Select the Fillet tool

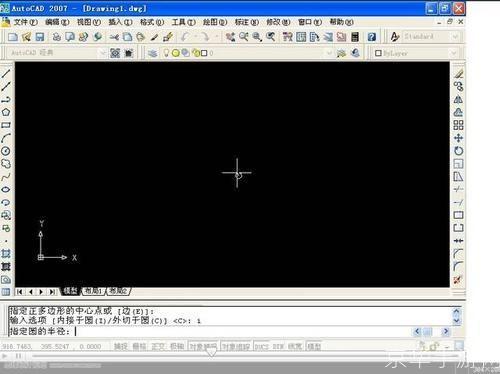click(x=459, y=266)
